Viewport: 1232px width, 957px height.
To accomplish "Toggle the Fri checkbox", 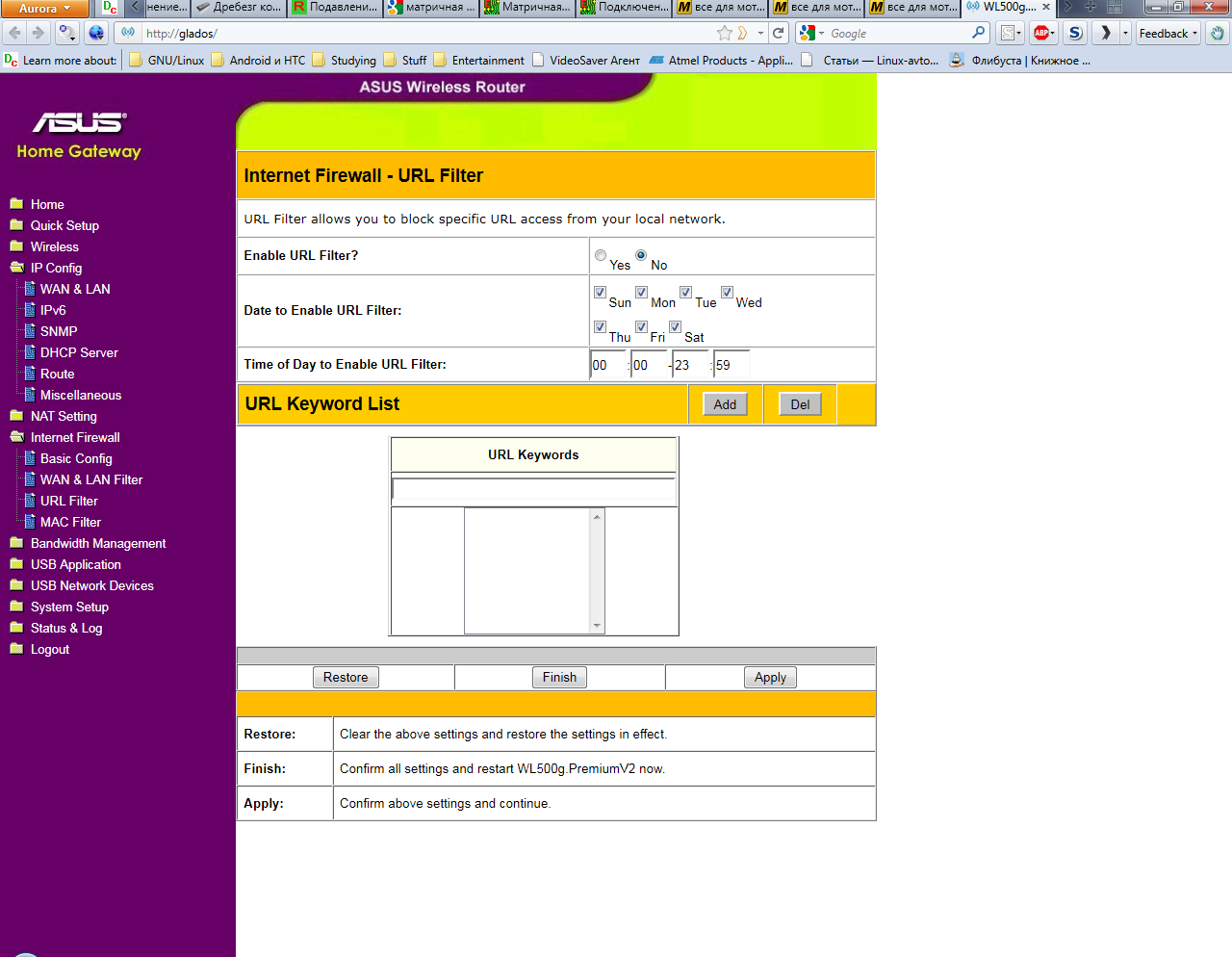I will click(x=641, y=326).
